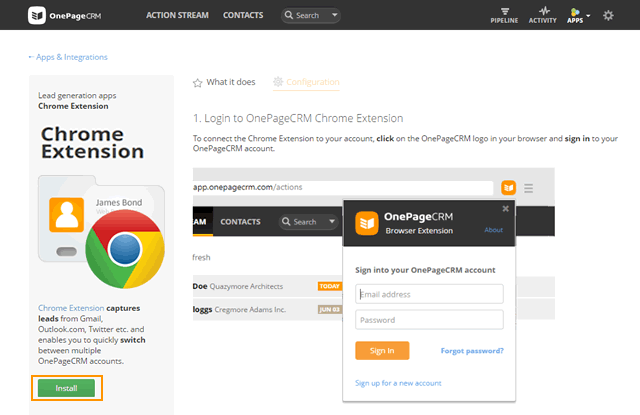This screenshot has width=640, height=415.
Task: Close the Browser Extension popup
Action: tap(505, 209)
